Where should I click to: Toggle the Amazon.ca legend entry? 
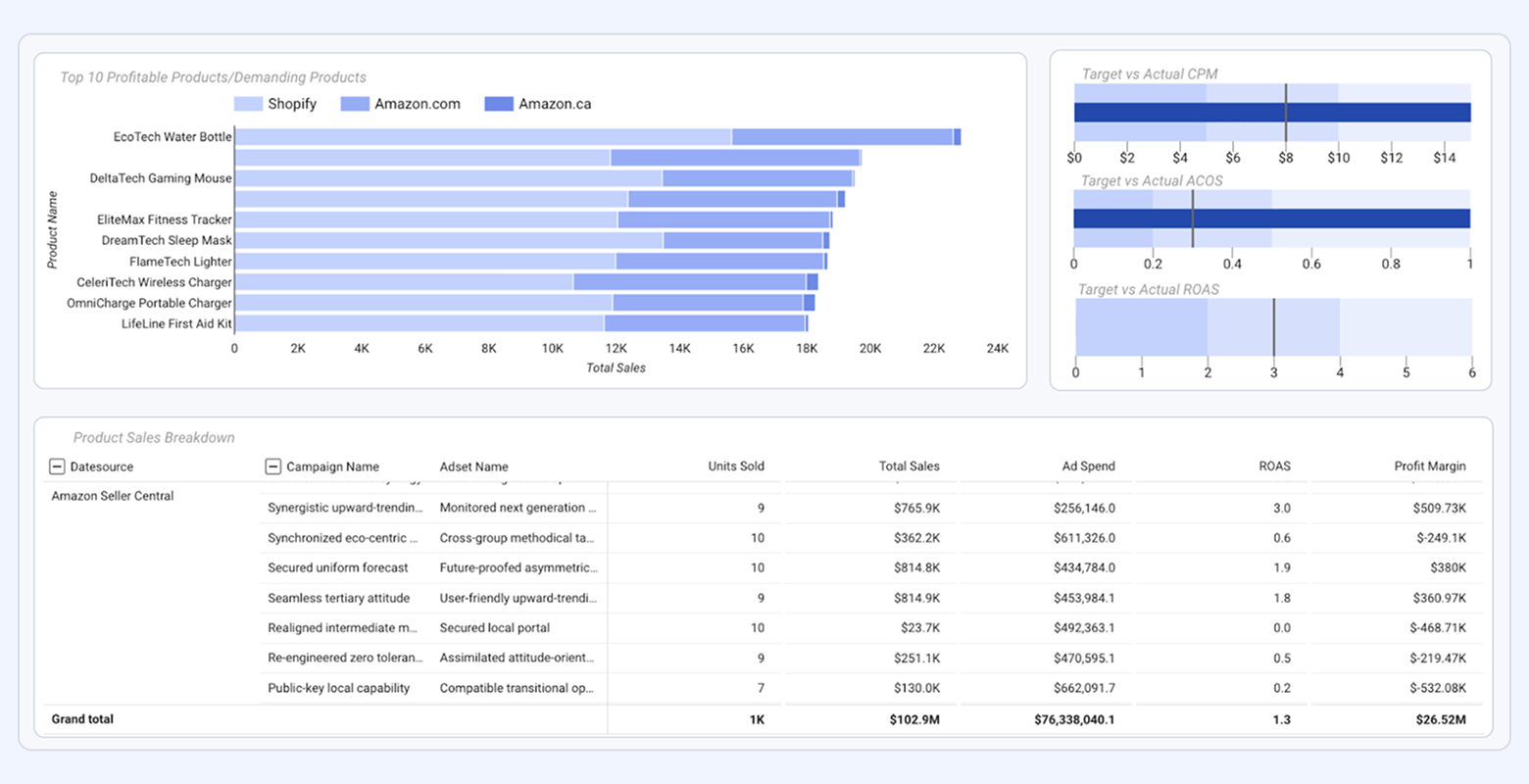click(537, 103)
